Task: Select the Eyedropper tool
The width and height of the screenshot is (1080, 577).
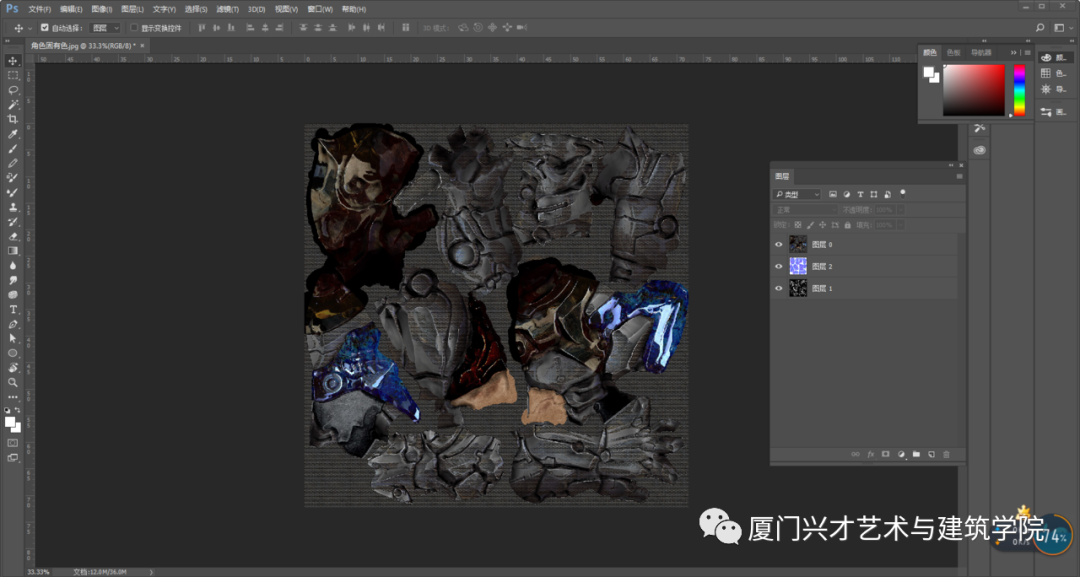Action: click(12, 134)
